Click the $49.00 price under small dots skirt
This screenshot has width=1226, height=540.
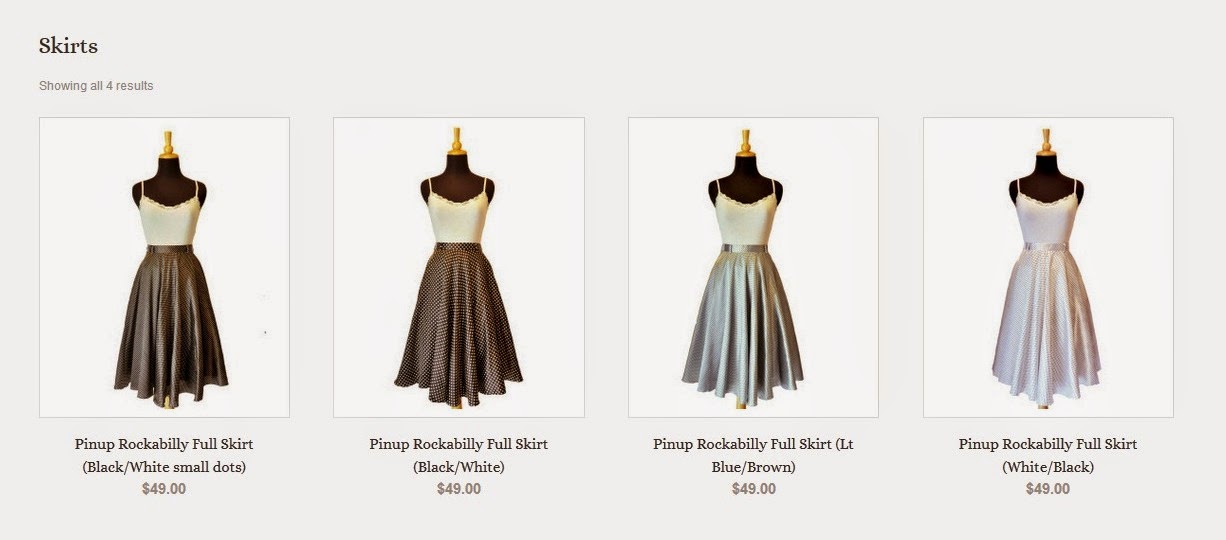tap(164, 489)
